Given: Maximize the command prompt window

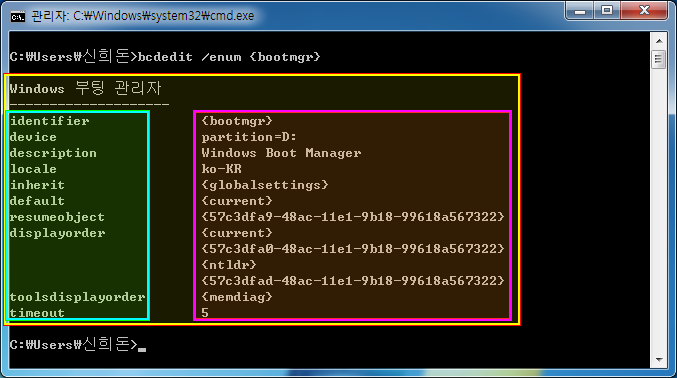Looking at the screenshot, I should tap(607, 11).
